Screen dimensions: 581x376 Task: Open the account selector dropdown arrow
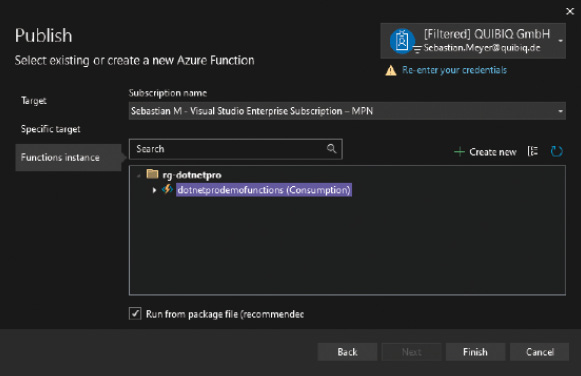tap(560, 41)
